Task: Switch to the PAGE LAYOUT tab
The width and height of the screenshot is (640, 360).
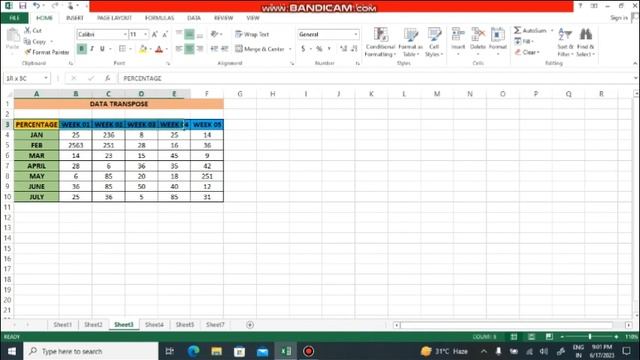Action: point(114,18)
